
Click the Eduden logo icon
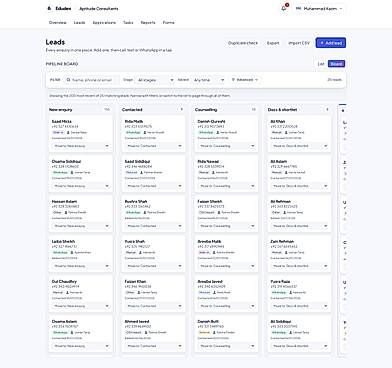click(49, 8)
